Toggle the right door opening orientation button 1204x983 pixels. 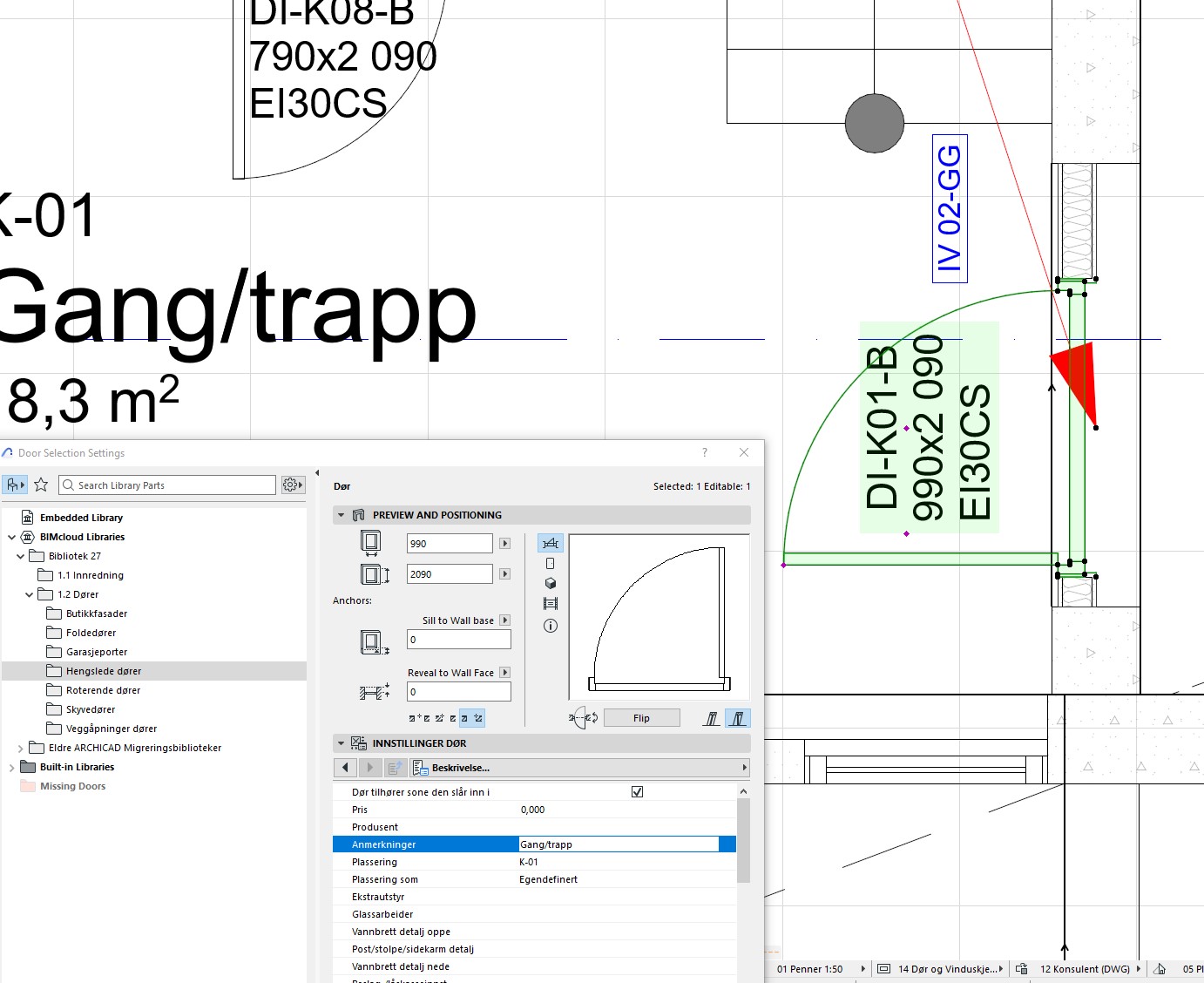click(x=737, y=718)
